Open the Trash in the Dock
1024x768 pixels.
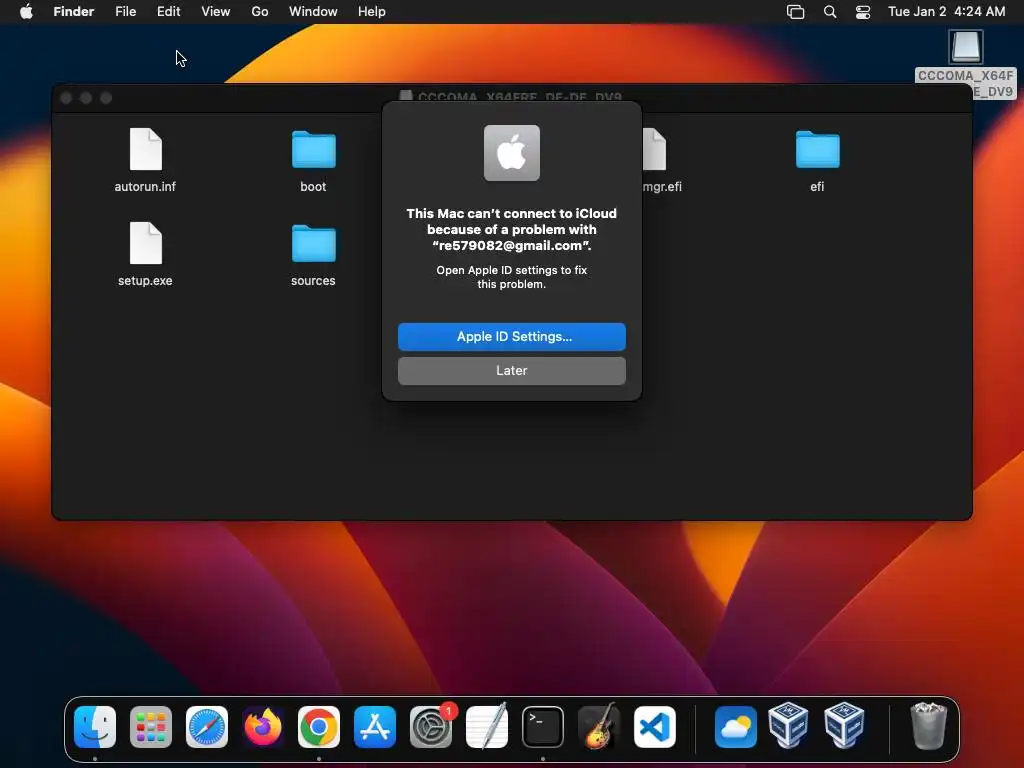point(928,726)
